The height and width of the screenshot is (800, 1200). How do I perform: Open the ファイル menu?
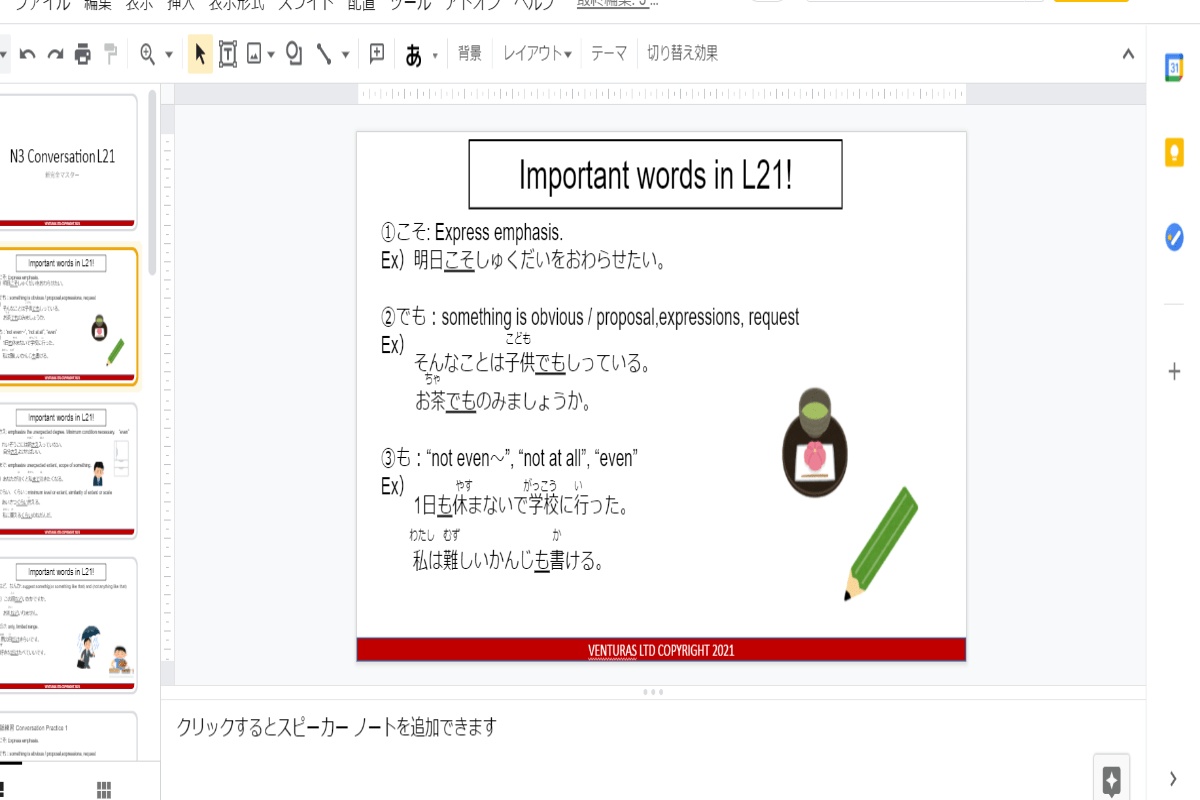click(x=42, y=5)
